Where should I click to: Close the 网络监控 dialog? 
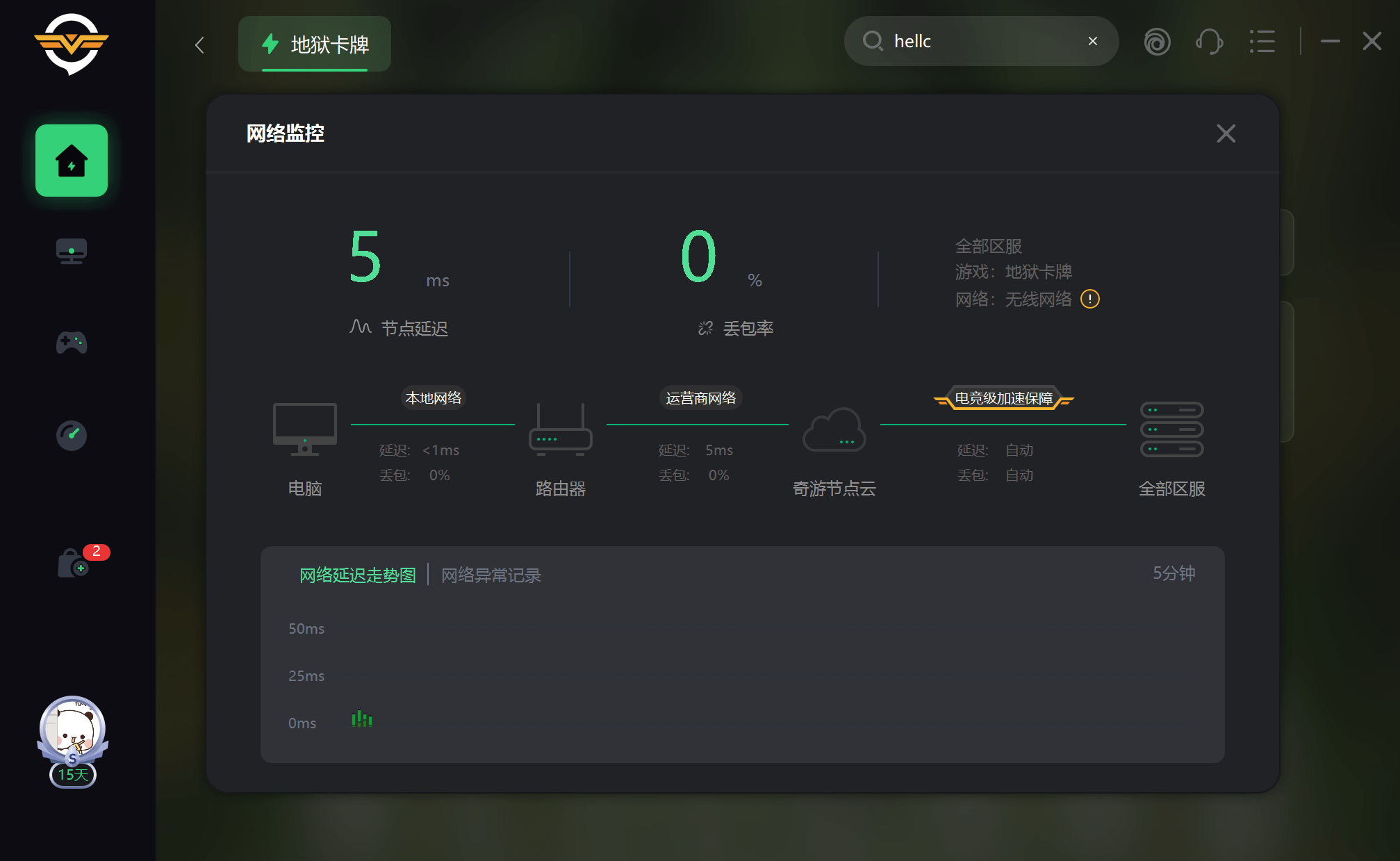(1226, 133)
